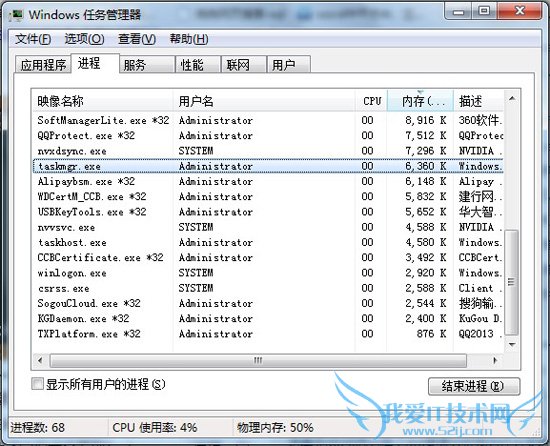Sort by 用户名 column header
This screenshot has height=446, width=550.
coord(264,101)
